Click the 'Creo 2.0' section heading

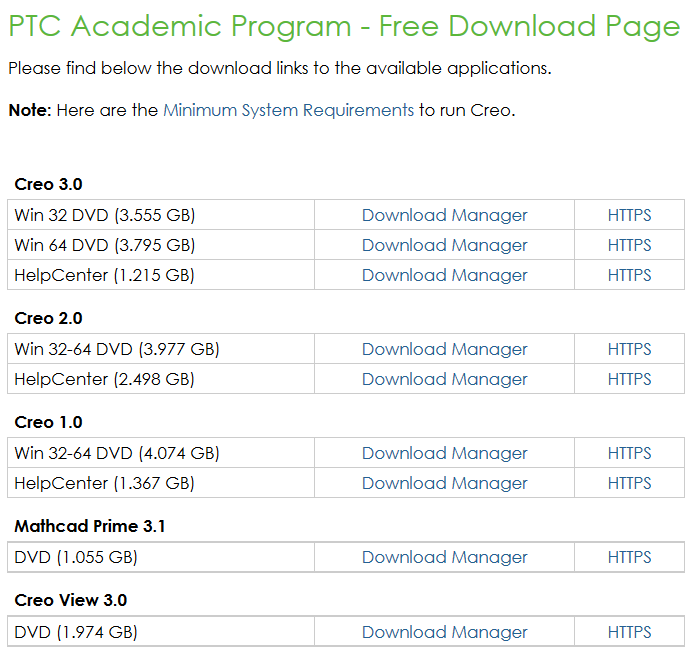tap(49, 318)
